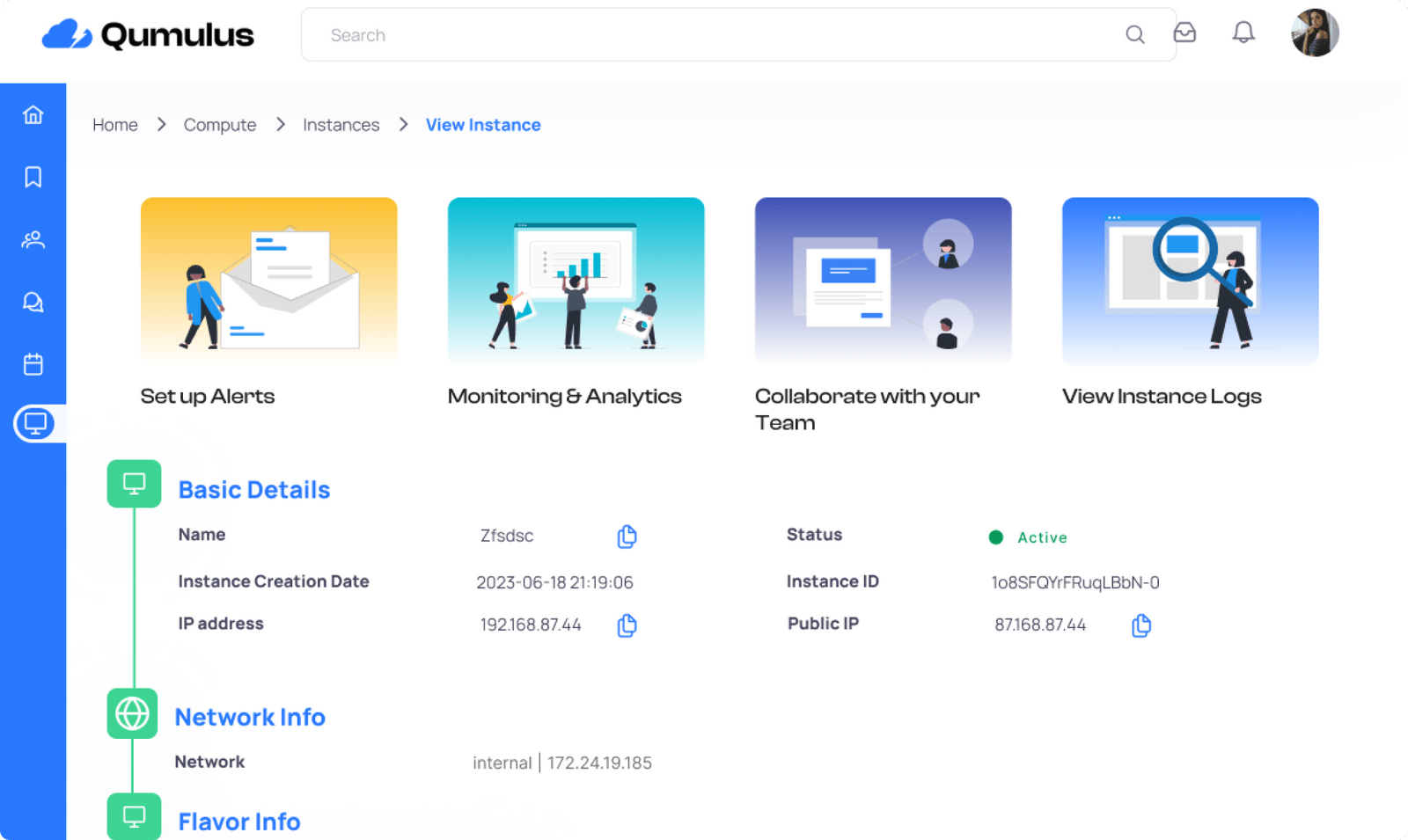Open the inbox icon in the top bar
Viewport: 1408px width, 840px height.
(1185, 33)
